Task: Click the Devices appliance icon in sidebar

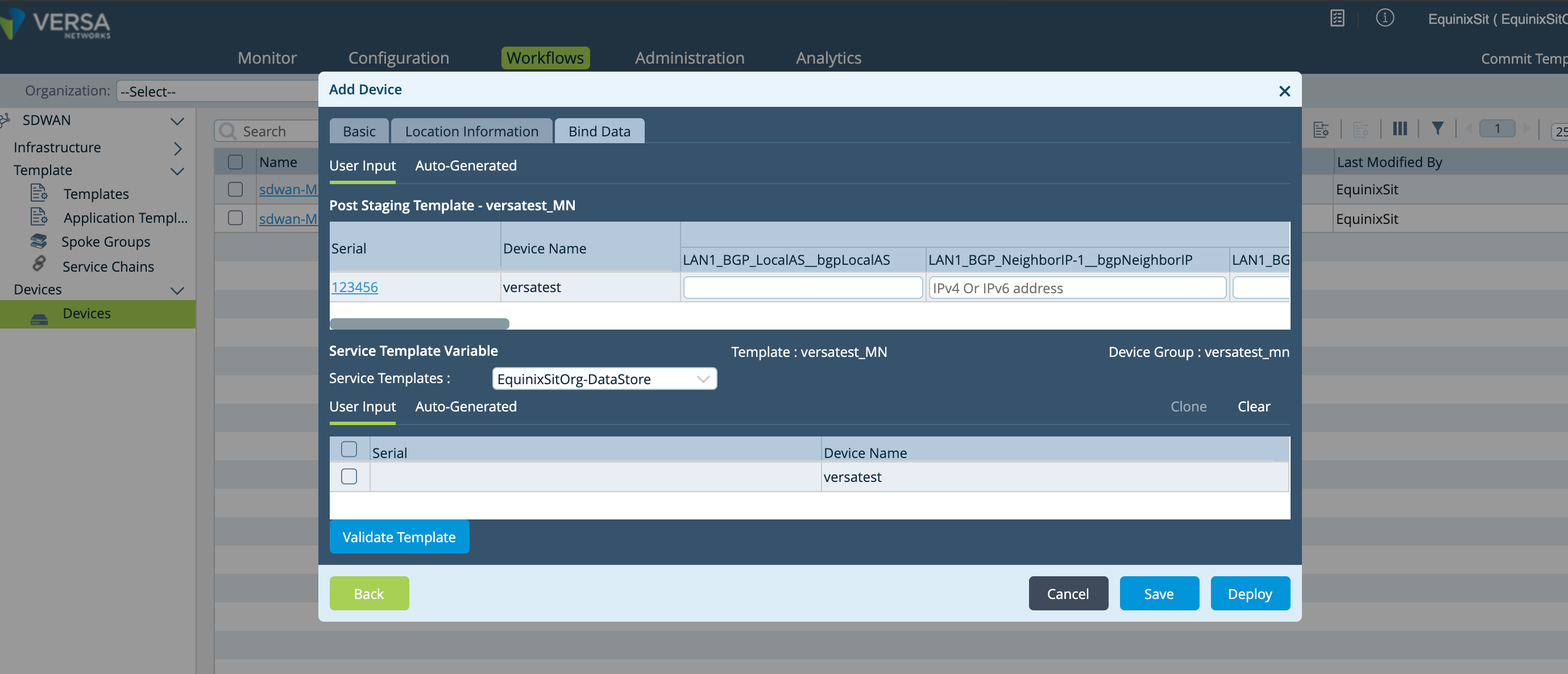Action: click(x=39, y=318)
